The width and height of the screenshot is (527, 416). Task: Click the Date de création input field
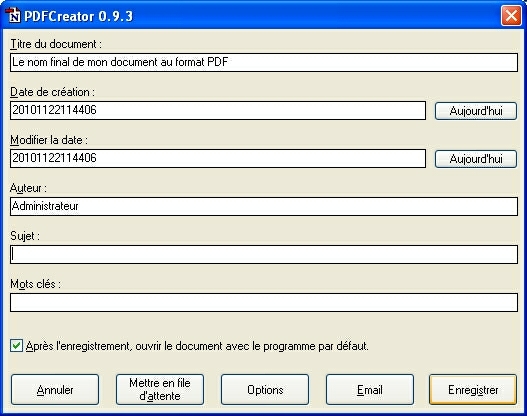pos(218,110)
